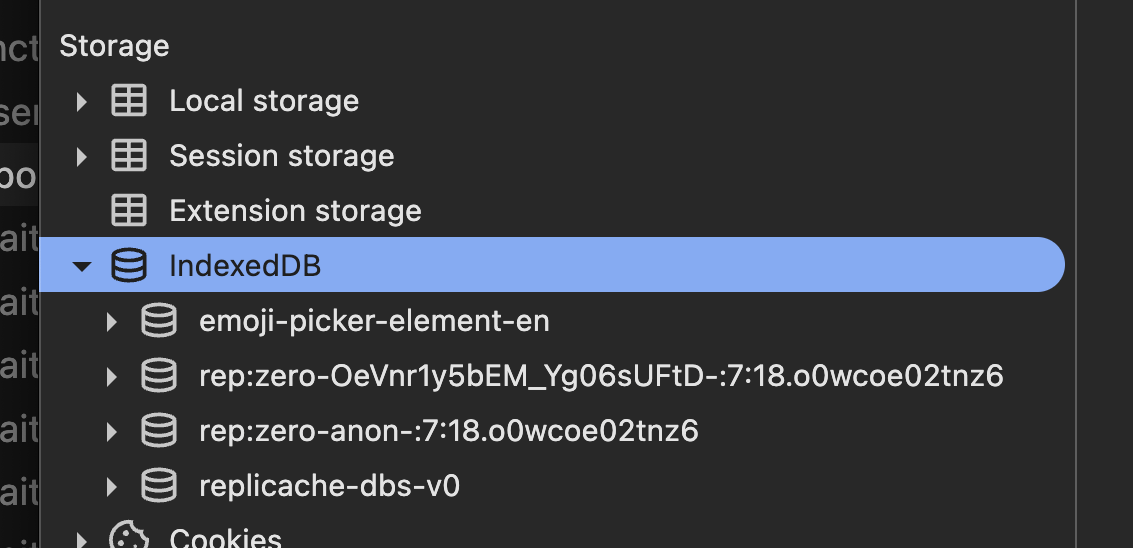Click the Session storage table icon
1133x548 pixels.
(x=128, y=156)
